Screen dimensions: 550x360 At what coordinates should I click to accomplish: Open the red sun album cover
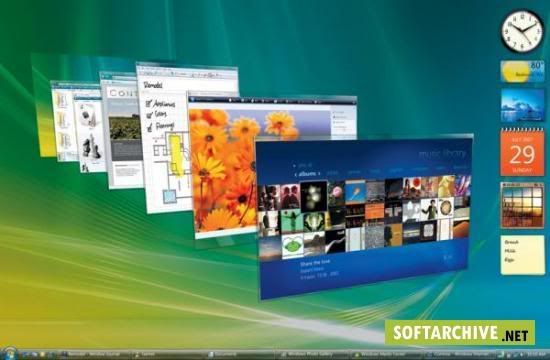click(412, 187)
